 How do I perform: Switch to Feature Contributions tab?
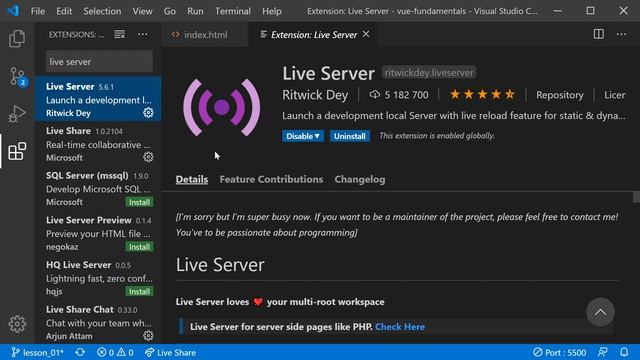pos(271,179)
